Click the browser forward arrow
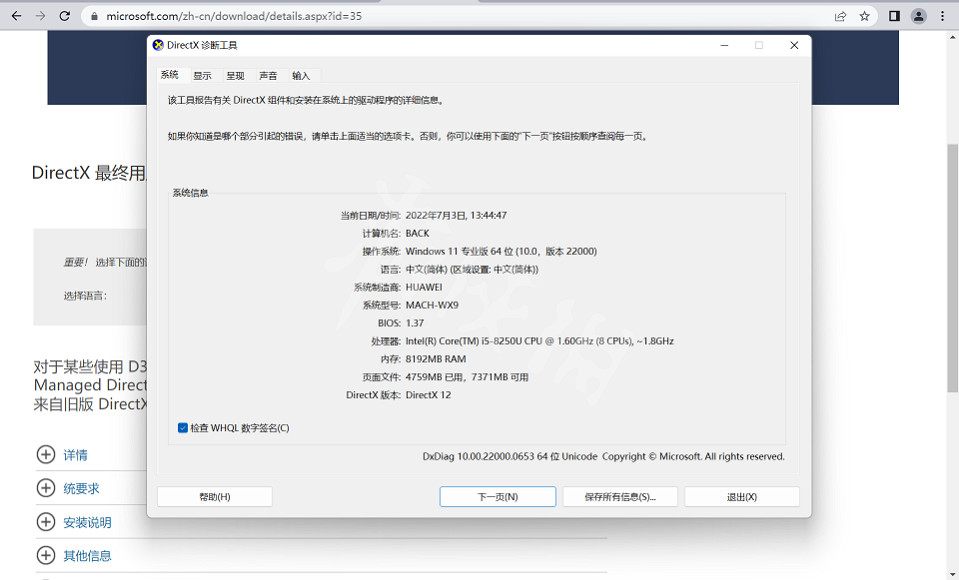Viewport: 959px width, 580px height. pyautogui.click(x=40, y=16)
